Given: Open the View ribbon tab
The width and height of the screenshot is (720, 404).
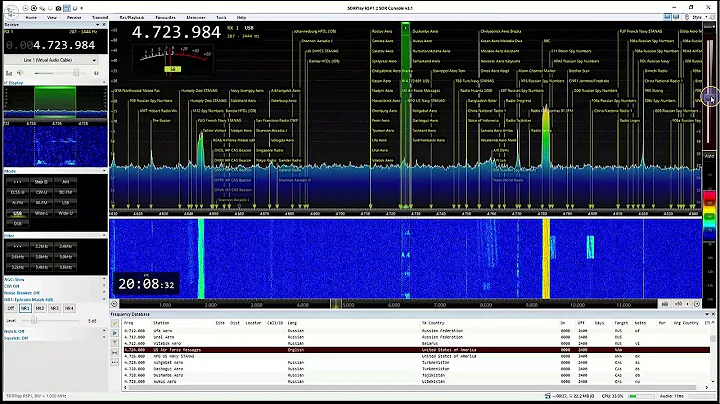Looking at the screenshot, I should [52, 17].
